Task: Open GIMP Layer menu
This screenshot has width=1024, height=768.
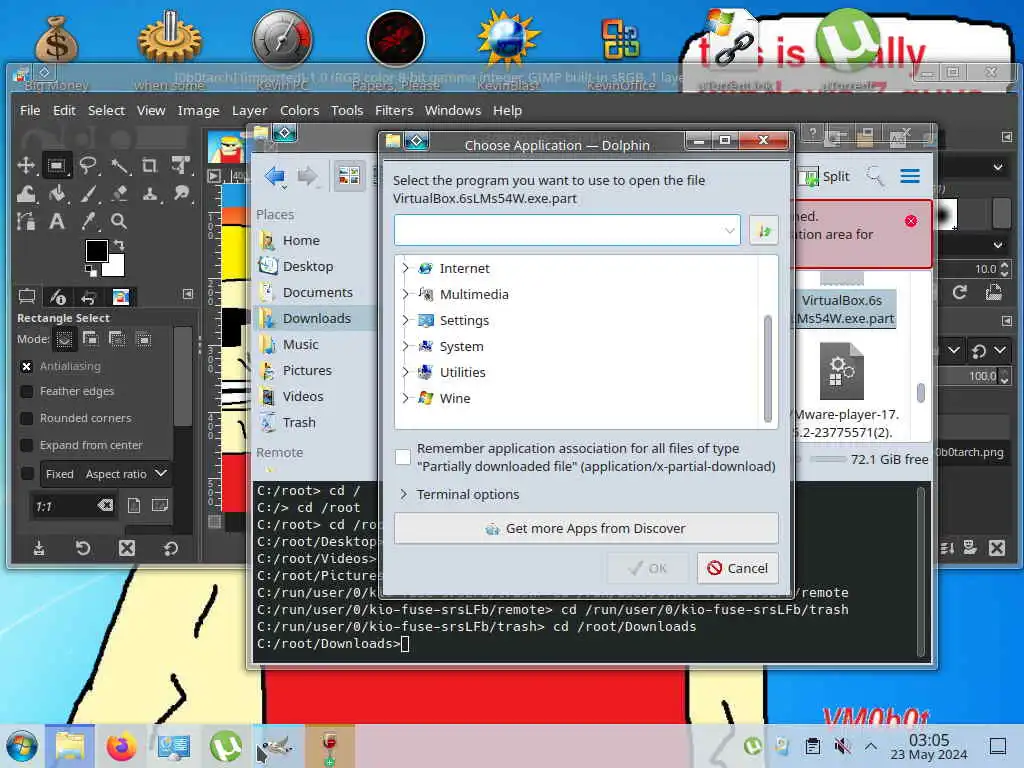Action: [x=249, y=110]
